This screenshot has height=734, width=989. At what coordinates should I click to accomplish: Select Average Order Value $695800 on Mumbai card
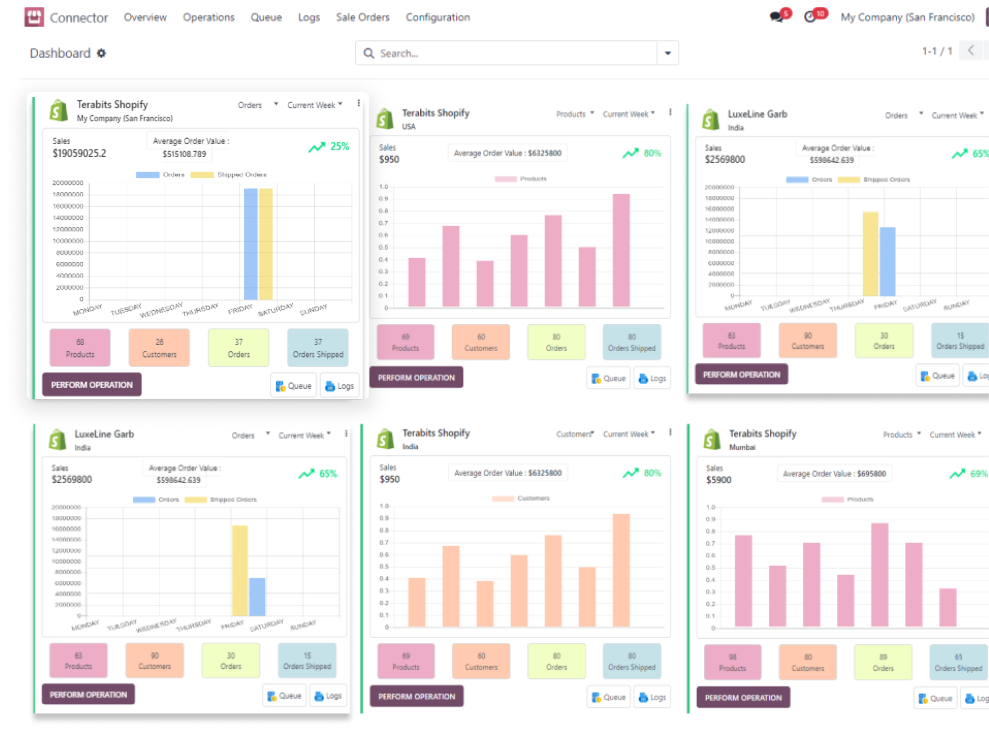(x=834, y=474)
